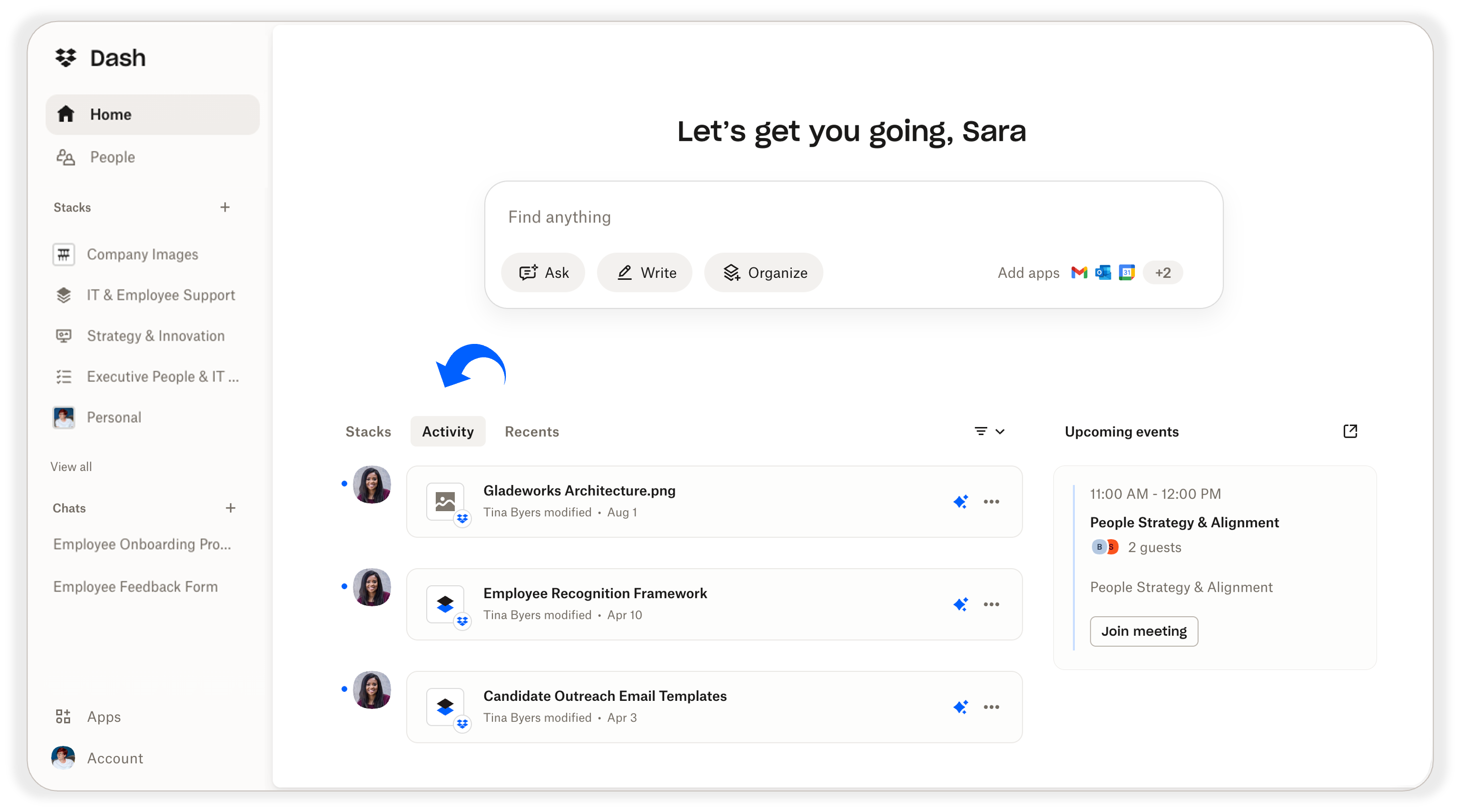This screenshot has width=1460, height=812.
Task: Switch to the Stacks tab
Action: click(x=368, y=431)
